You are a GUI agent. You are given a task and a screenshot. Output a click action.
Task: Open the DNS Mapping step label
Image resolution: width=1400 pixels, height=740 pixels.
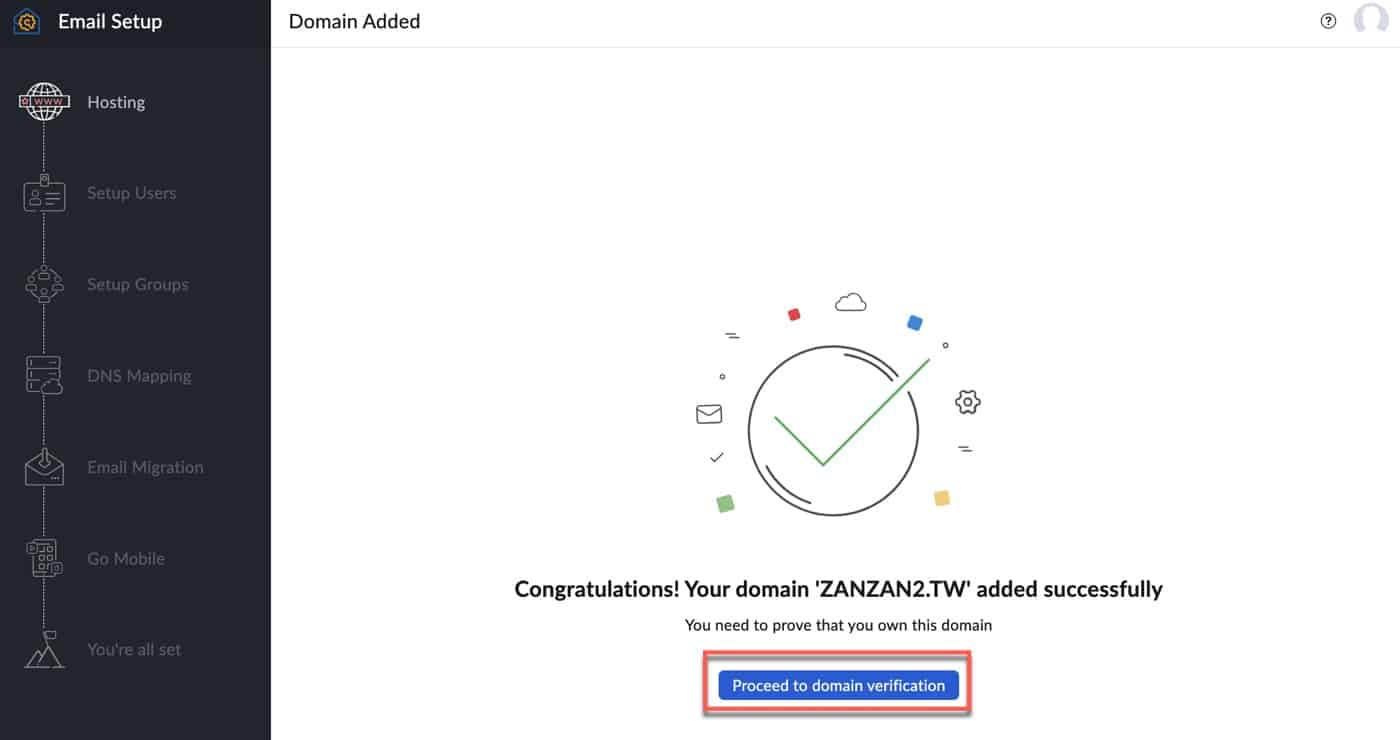pos(139,376)
